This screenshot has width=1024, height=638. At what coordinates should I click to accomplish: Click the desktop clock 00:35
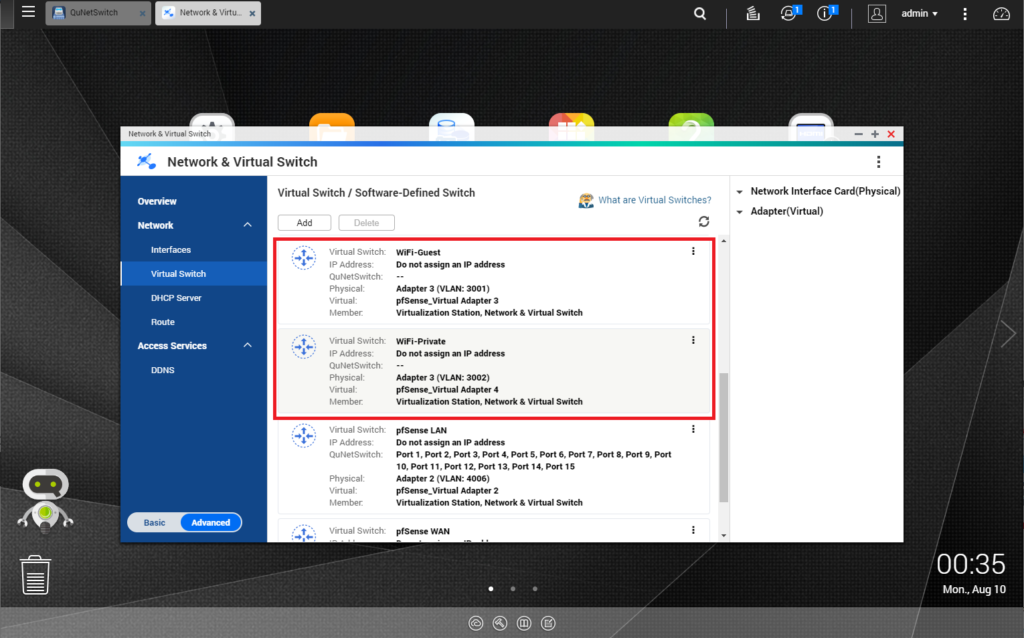[x=971, y=564]
